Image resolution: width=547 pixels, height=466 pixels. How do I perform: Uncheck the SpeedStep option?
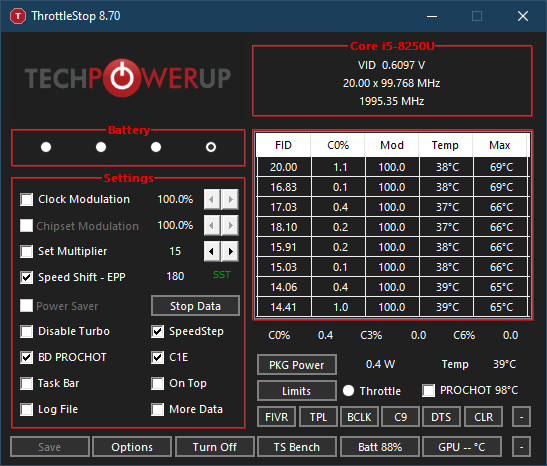pos(158,331)
